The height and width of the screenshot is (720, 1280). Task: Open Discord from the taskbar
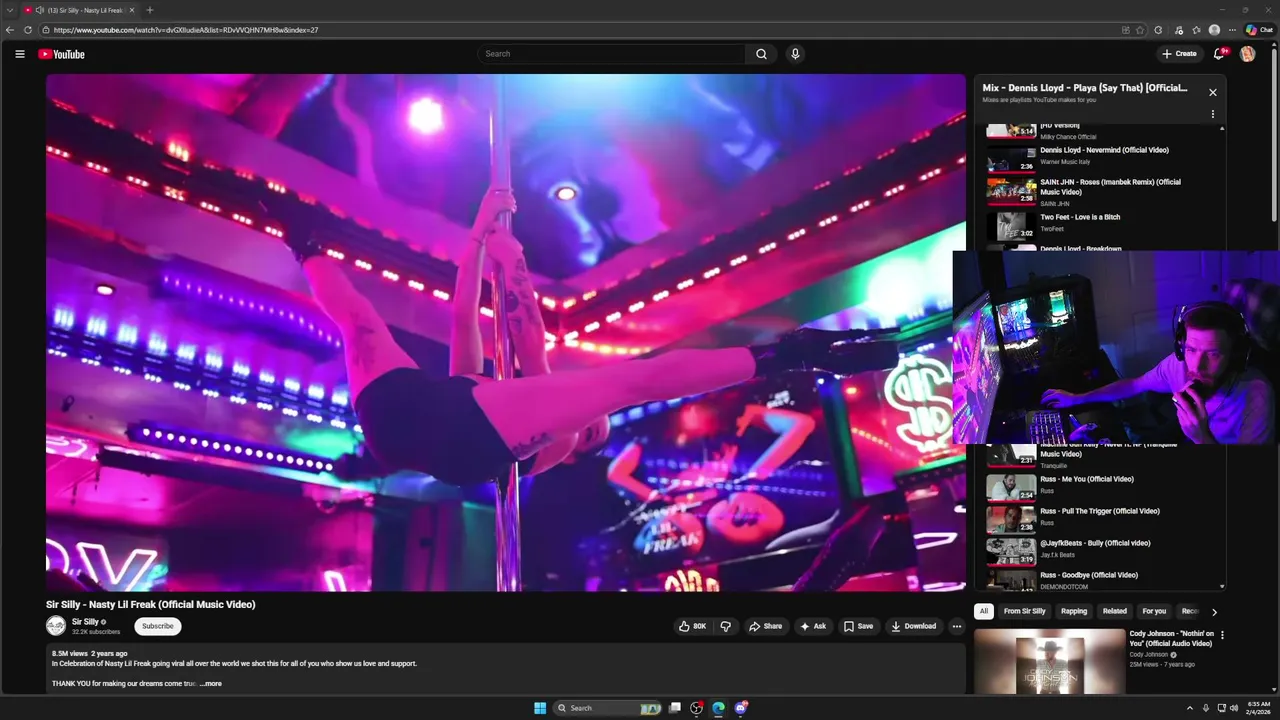(741, 708)
